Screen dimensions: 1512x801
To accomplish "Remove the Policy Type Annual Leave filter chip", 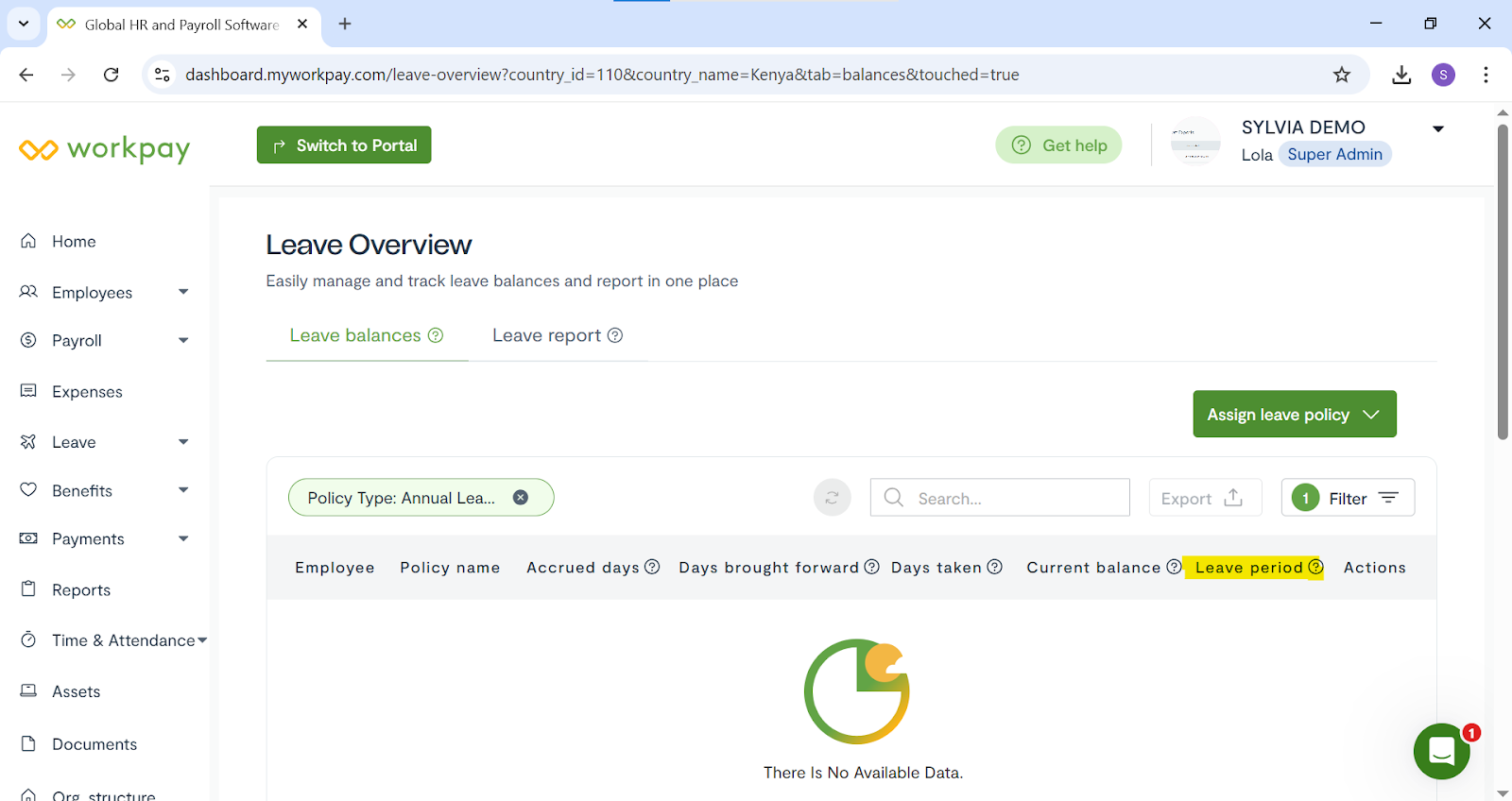I will tap(521, 498).
